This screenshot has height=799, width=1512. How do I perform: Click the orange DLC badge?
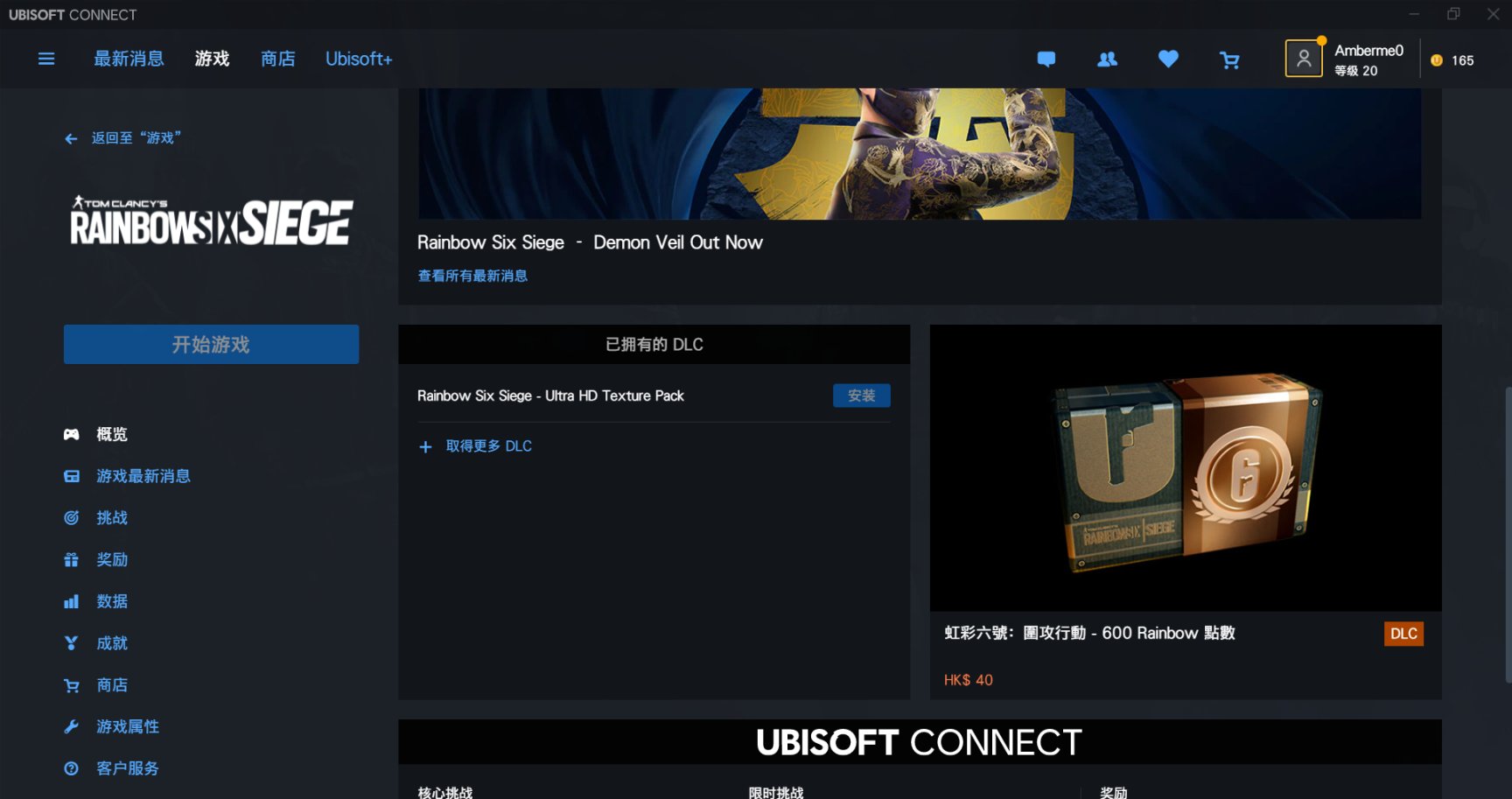(x=1403, y=634)
